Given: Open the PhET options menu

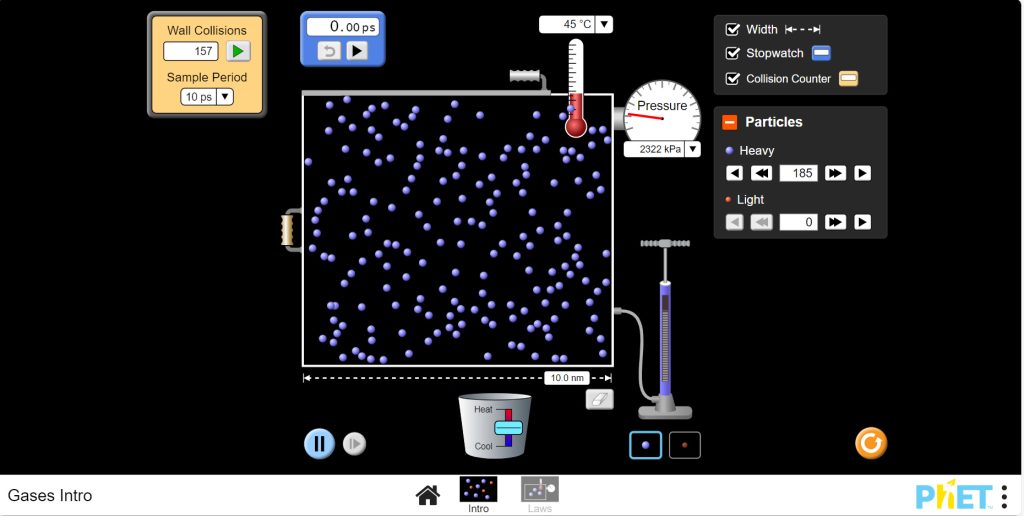Looking at the screenshot, I should [1004, 496].
